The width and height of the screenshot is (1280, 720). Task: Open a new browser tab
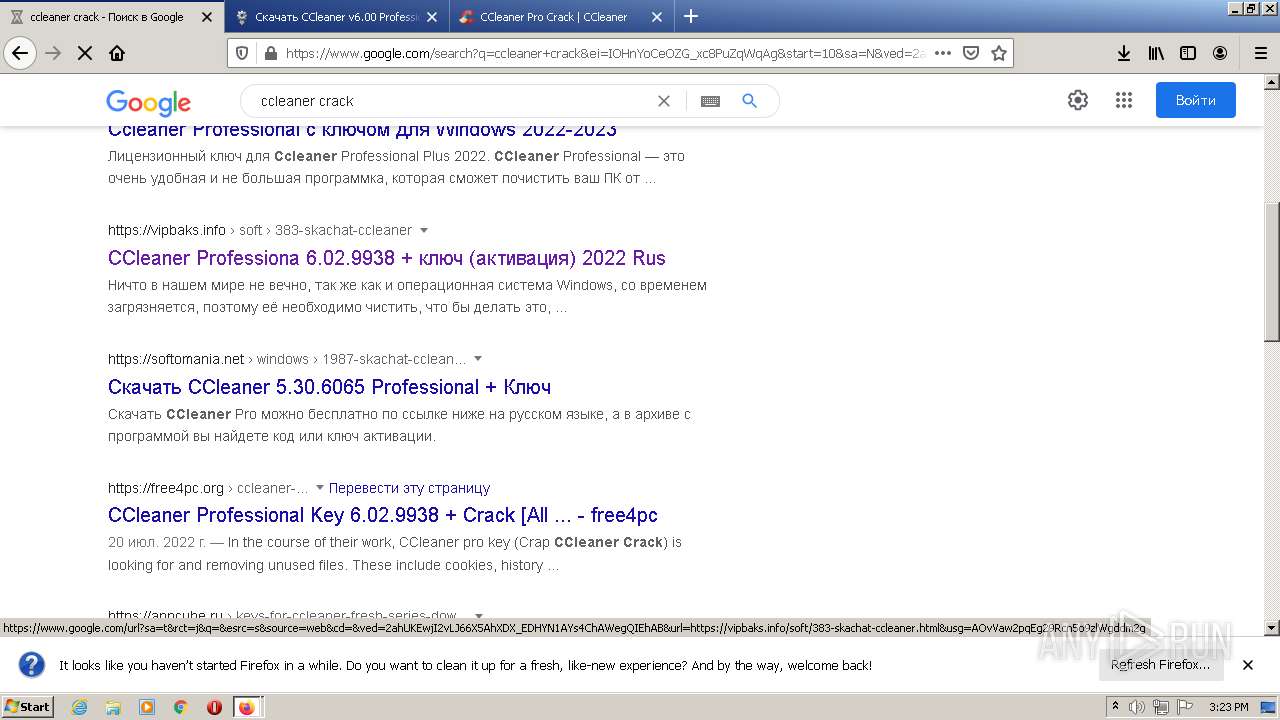pos(691,16)
